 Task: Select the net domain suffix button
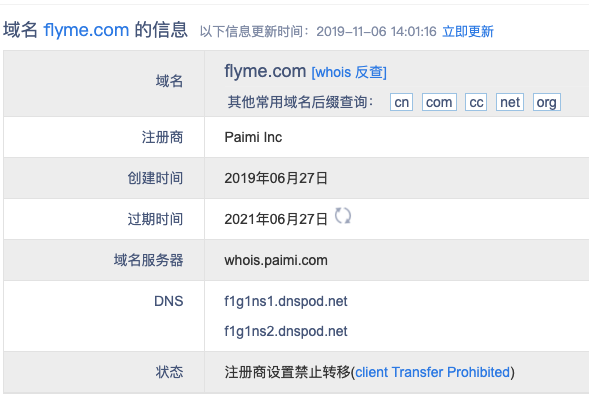tap(510, 102)
